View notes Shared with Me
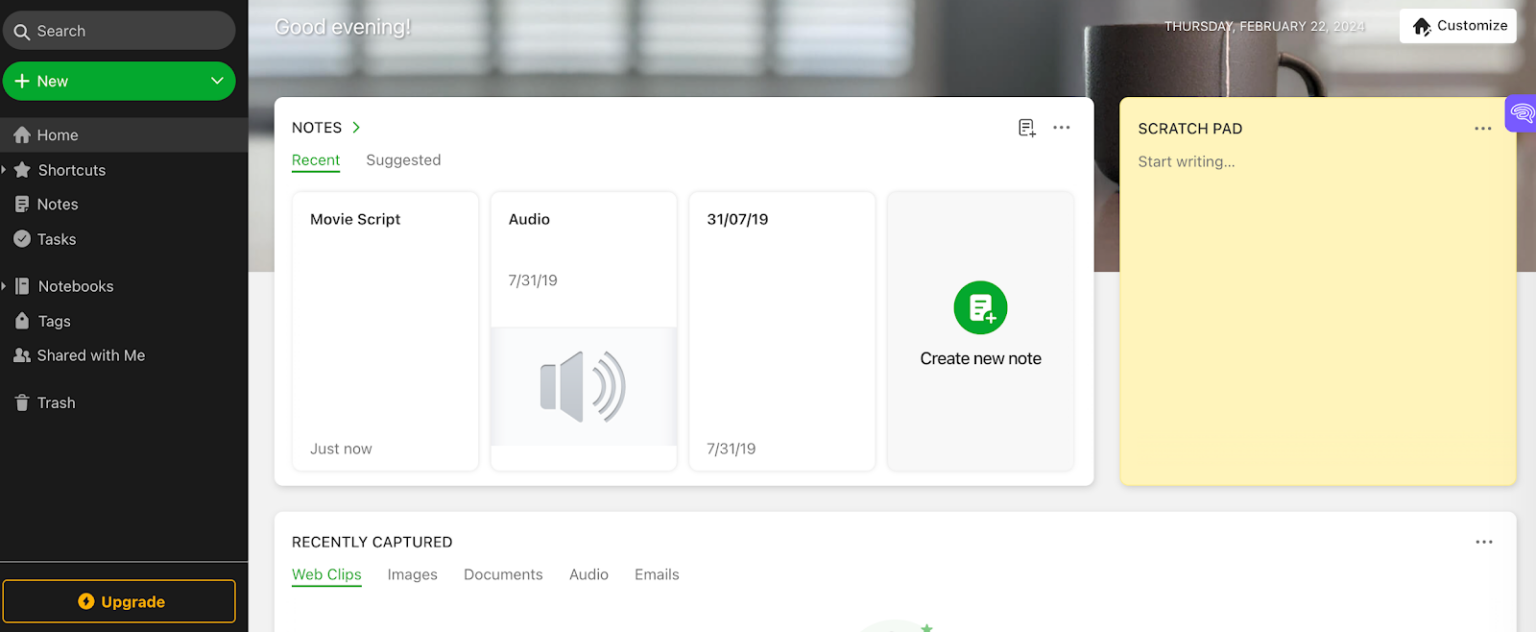The width and height of the screenshot is (1536, 632). click(x=91, y=355)
